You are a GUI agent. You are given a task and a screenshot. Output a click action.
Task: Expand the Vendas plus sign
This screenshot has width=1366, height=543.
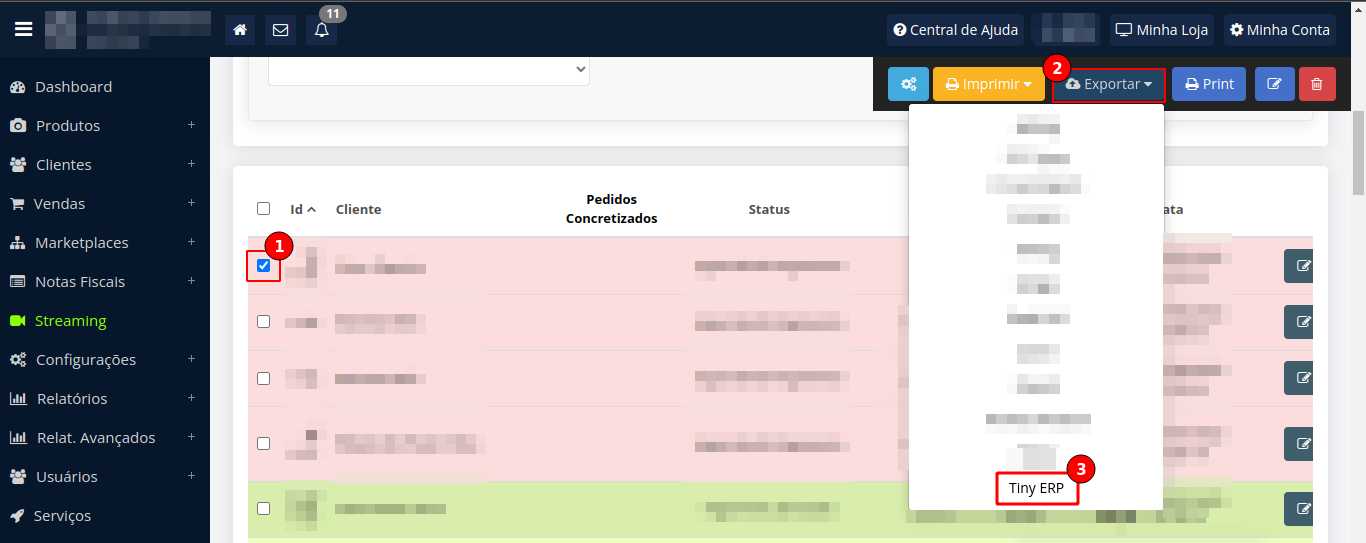[x=191, y=203]
